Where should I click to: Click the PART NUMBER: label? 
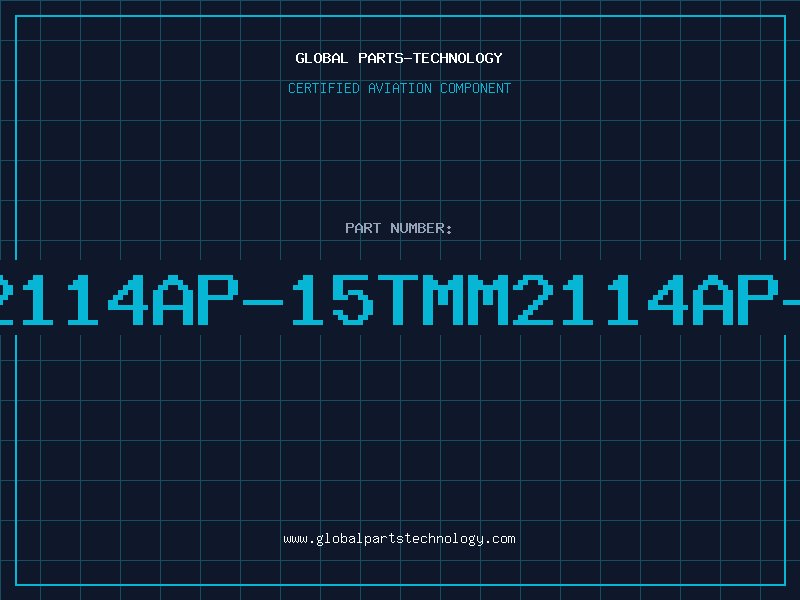click(399, 228)
